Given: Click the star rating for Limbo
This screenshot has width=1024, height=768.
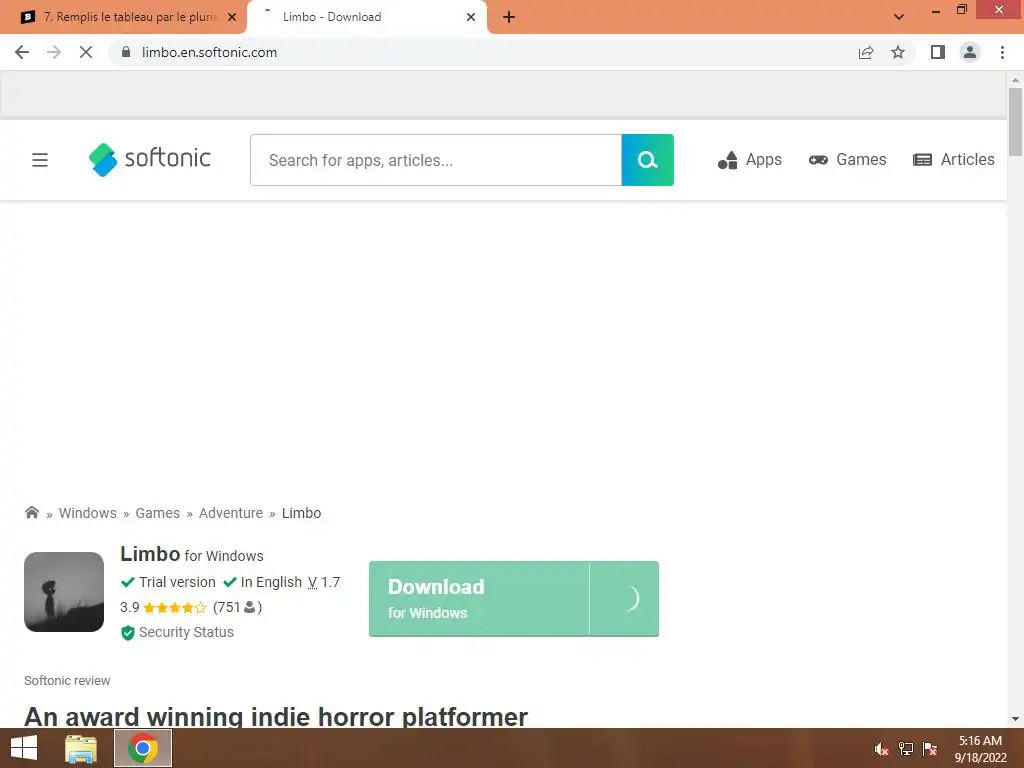Looking at the screenshot, I should [x=174, y=607].
